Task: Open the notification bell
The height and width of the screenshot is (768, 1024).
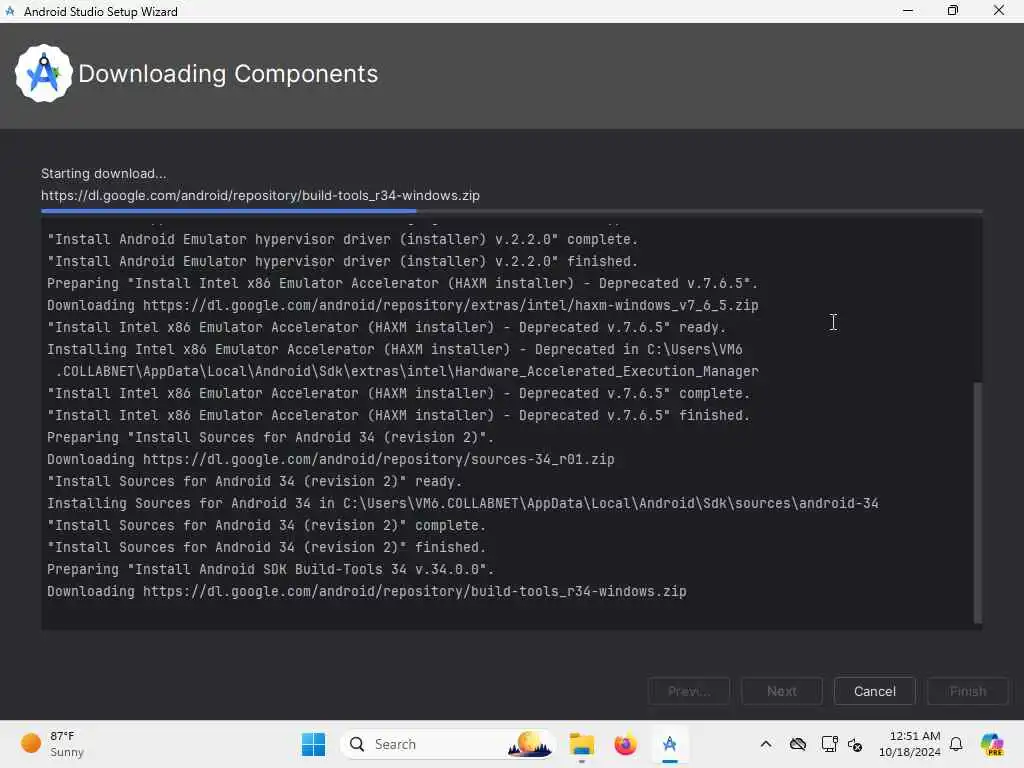Action: pyautogui.click(x=956, y=744)
